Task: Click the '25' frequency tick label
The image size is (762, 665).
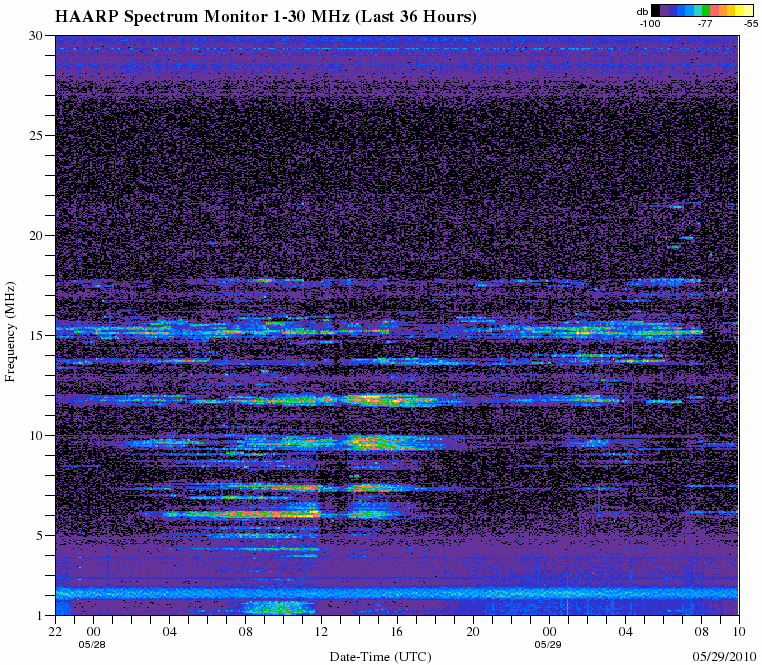Action: coord(36,136)
